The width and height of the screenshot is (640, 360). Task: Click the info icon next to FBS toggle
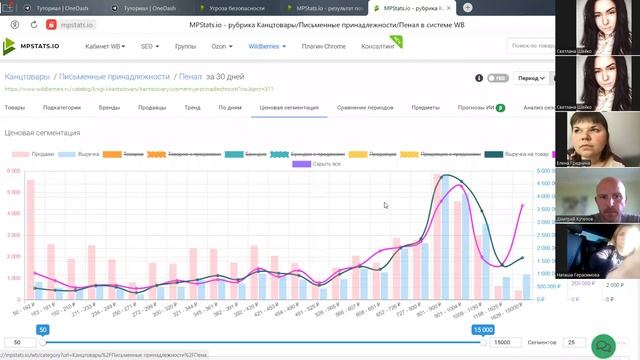coord(479,78)
